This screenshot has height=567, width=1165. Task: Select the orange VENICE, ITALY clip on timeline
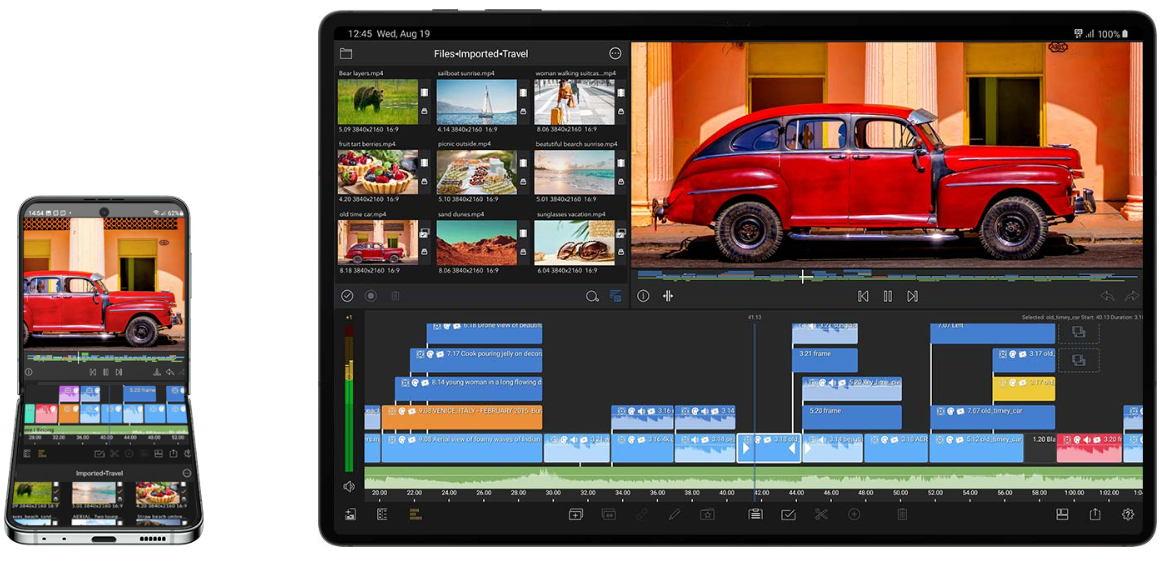click(x=461, y=417)
